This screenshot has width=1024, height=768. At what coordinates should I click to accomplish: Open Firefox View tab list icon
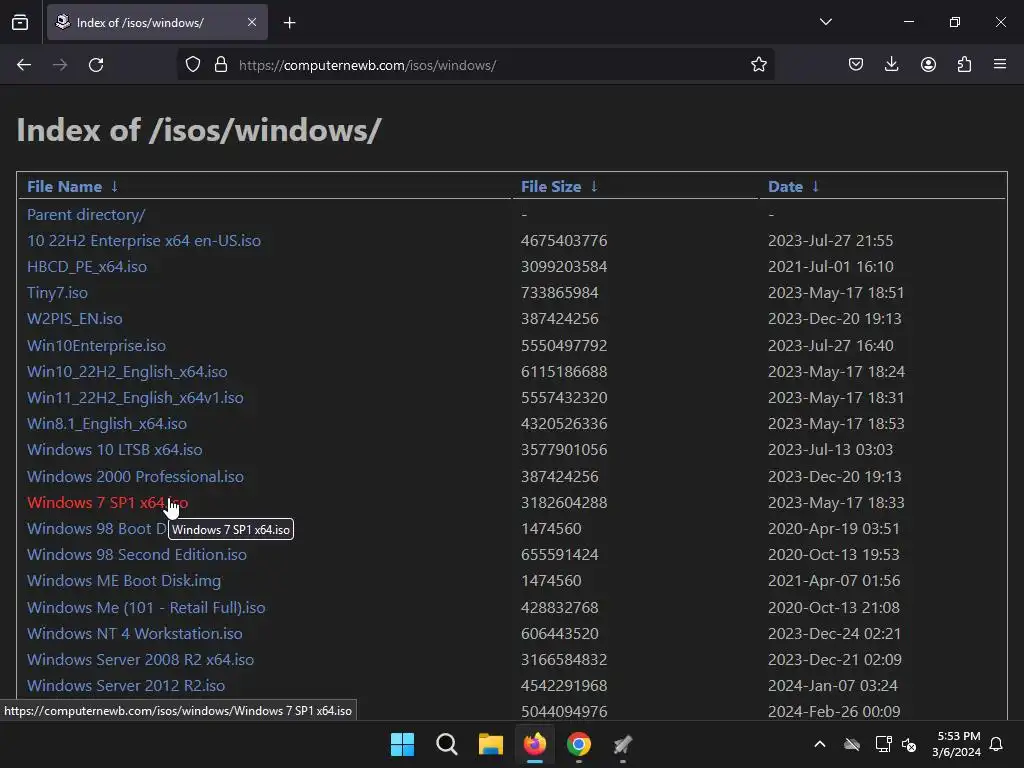click(20, 22)
